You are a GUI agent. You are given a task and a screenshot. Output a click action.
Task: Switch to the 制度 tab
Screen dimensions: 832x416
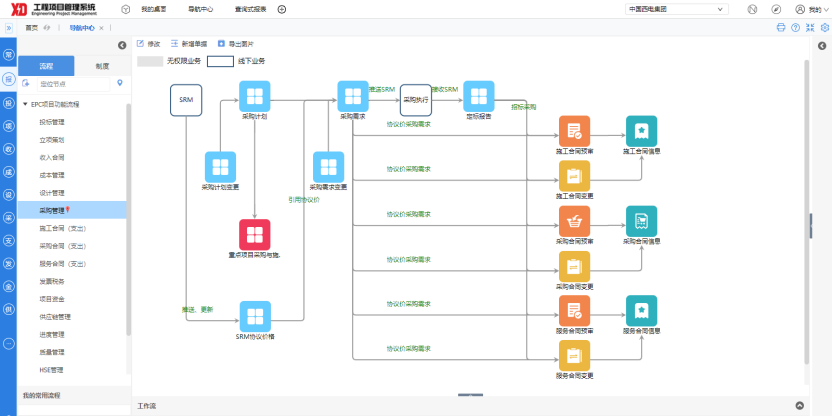tap(102, 66)
